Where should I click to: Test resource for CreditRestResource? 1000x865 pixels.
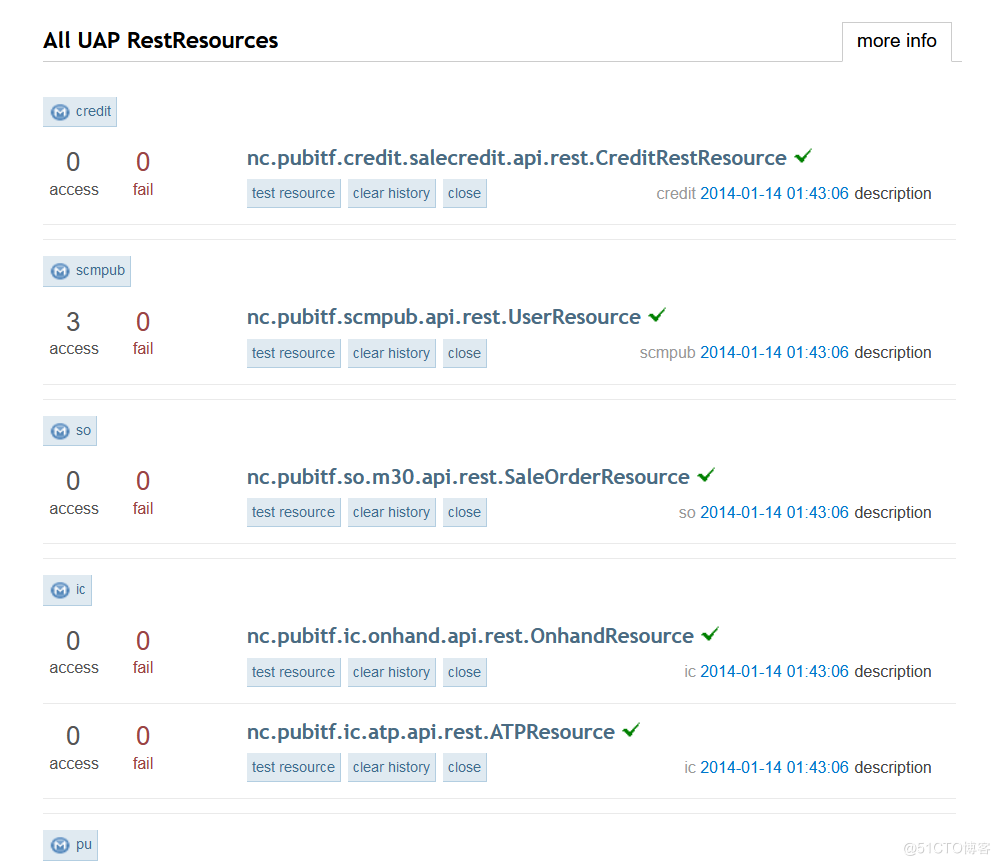point(293,194)
